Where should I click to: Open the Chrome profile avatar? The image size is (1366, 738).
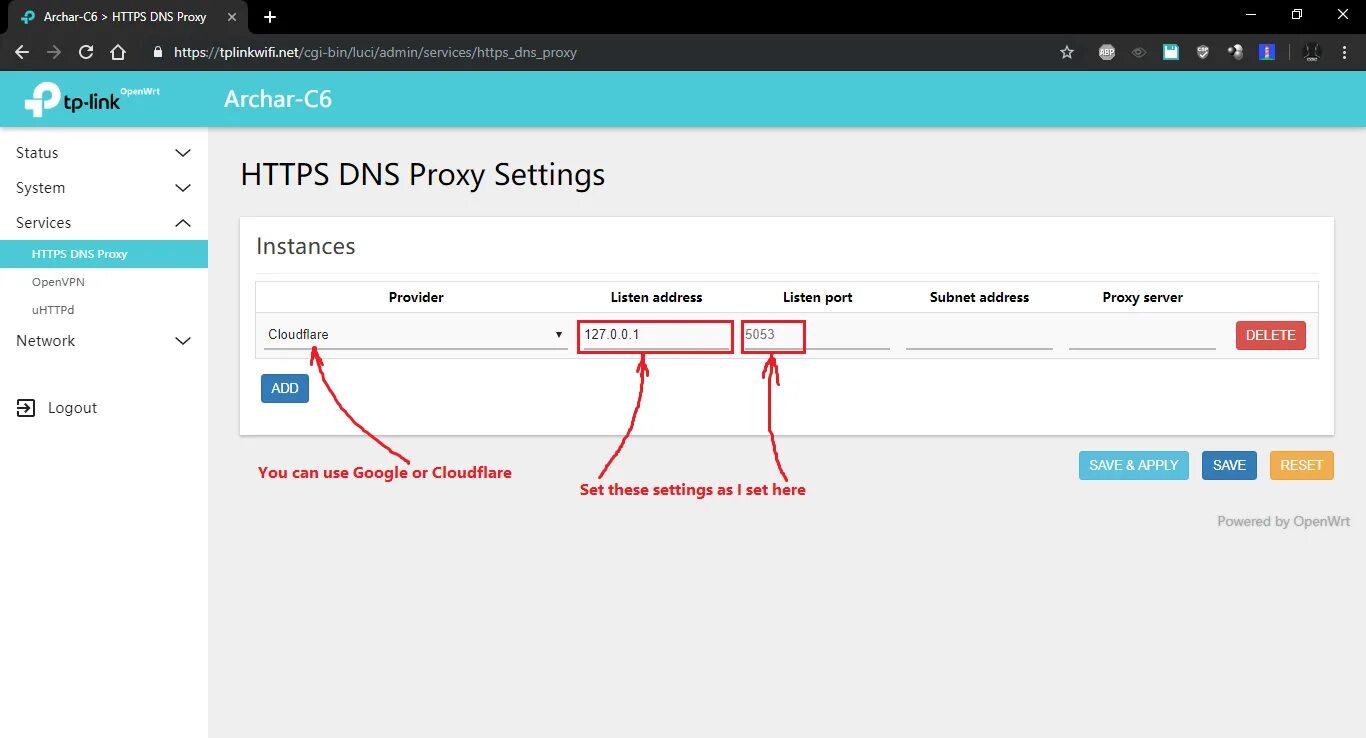pyautogui.click(x=1312, y=52)
